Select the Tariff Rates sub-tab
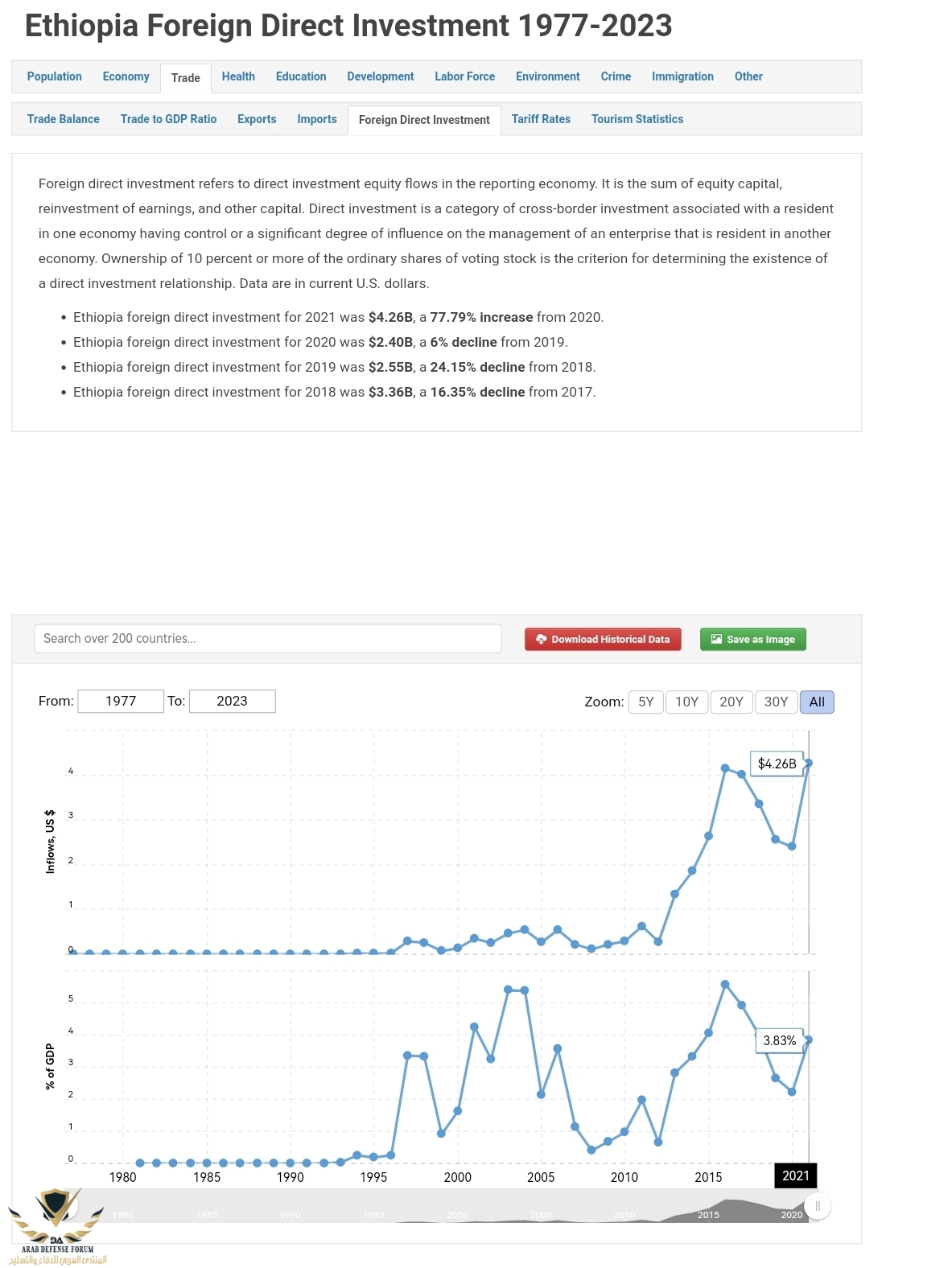This screenshot has width=952, height=1268. click(541, 119)
